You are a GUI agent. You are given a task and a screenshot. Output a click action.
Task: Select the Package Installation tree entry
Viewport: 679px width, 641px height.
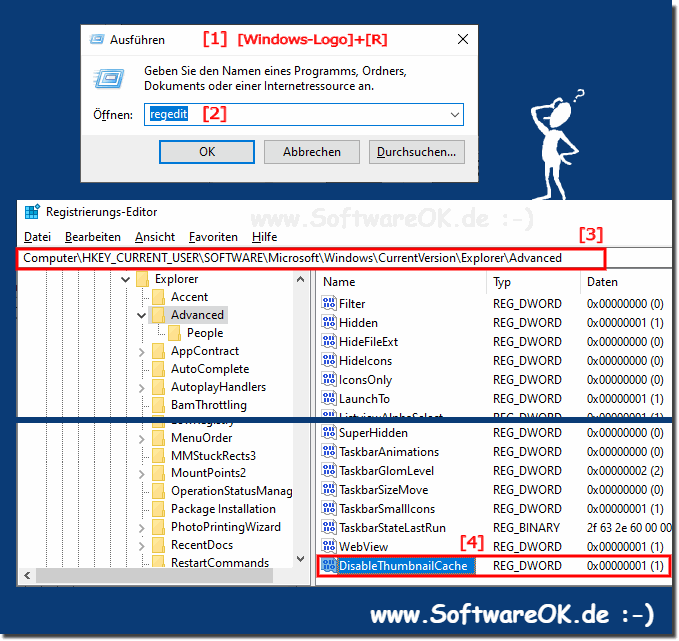click(223, 509)
